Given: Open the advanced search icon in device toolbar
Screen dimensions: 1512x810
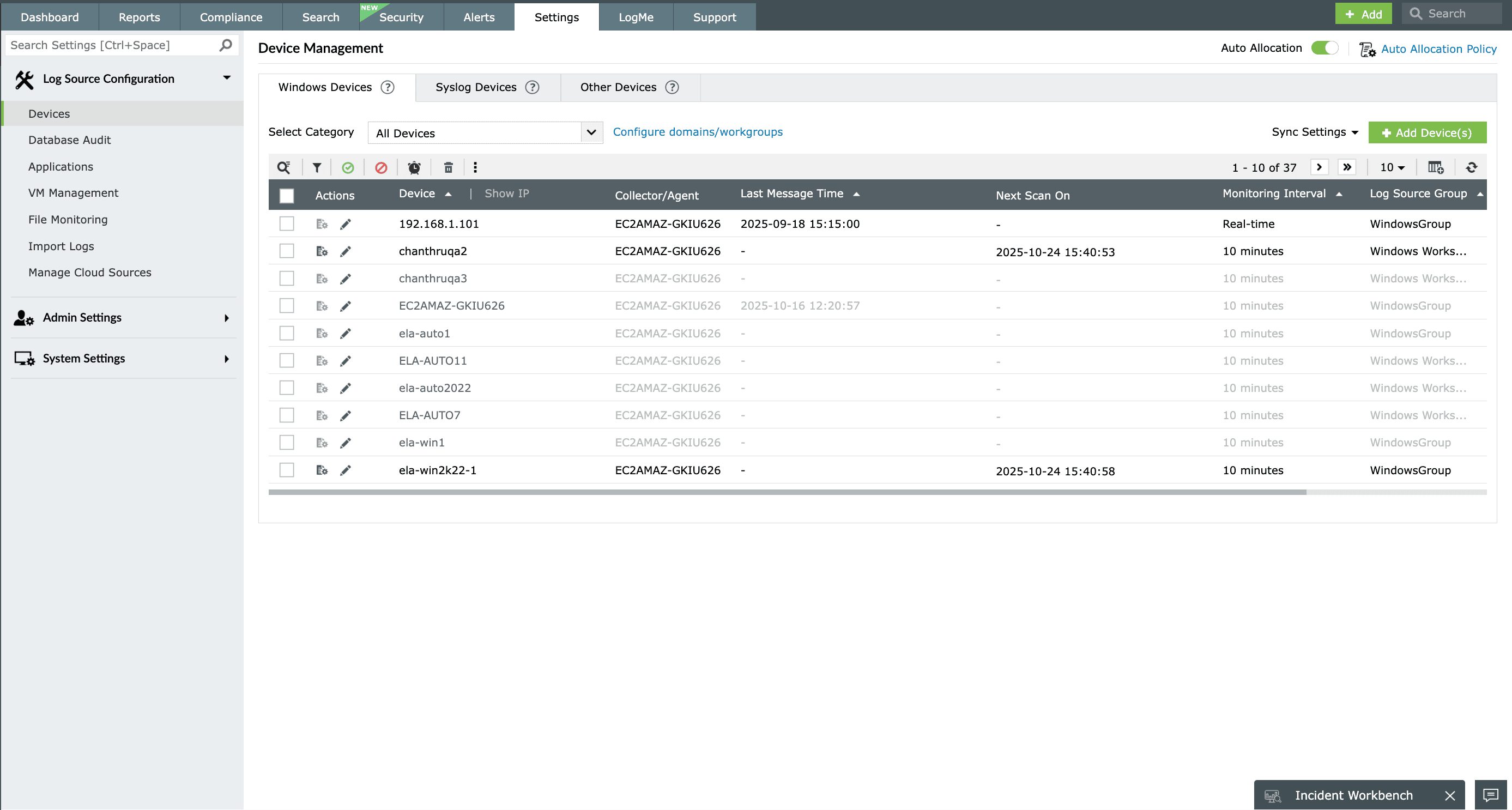Looking at the screenshot, I should point(284,167).
